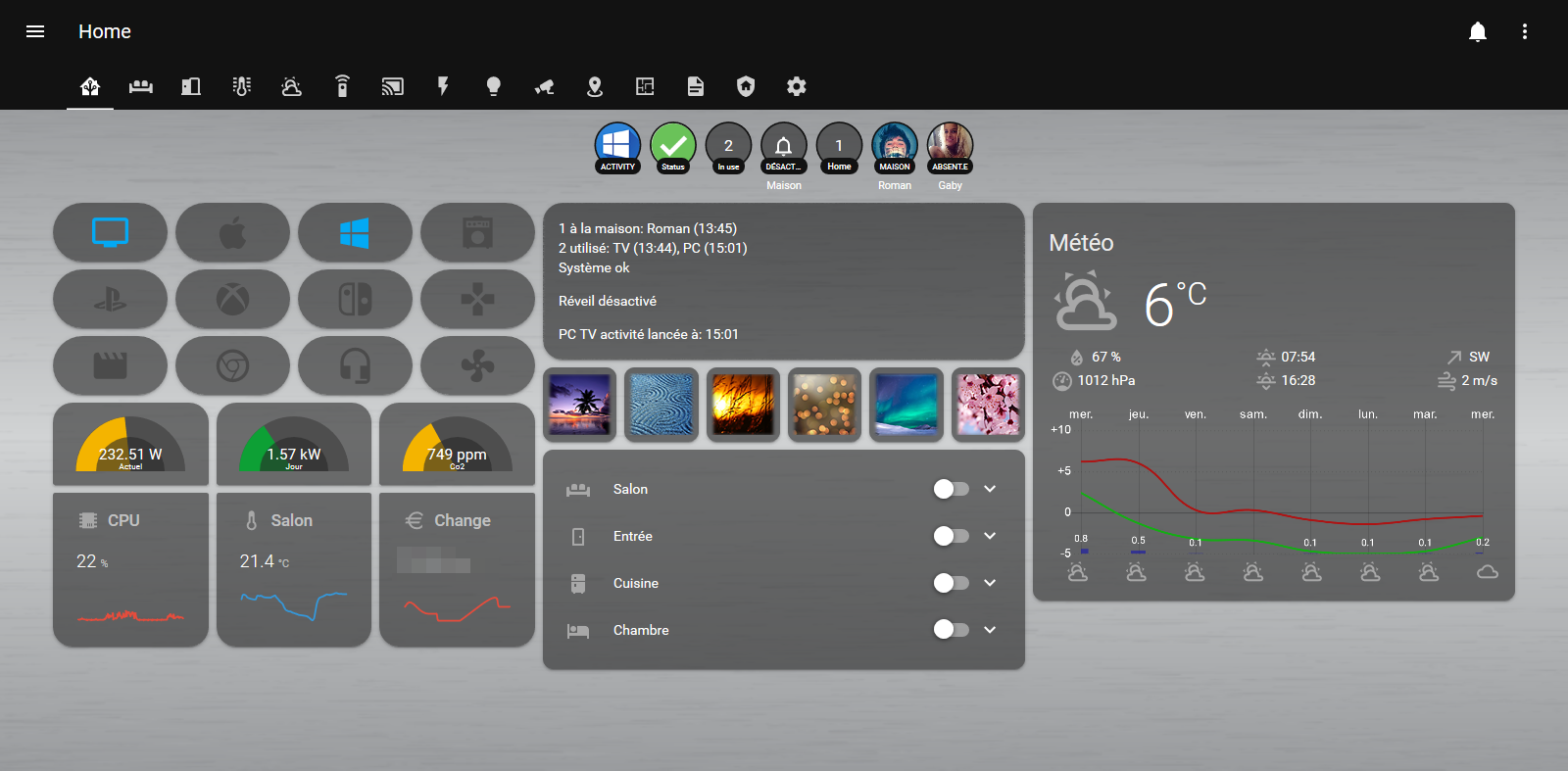Click the green checkmark Status badge
Viewport: 1568px width, 771px height.
[x=673, y=148]
